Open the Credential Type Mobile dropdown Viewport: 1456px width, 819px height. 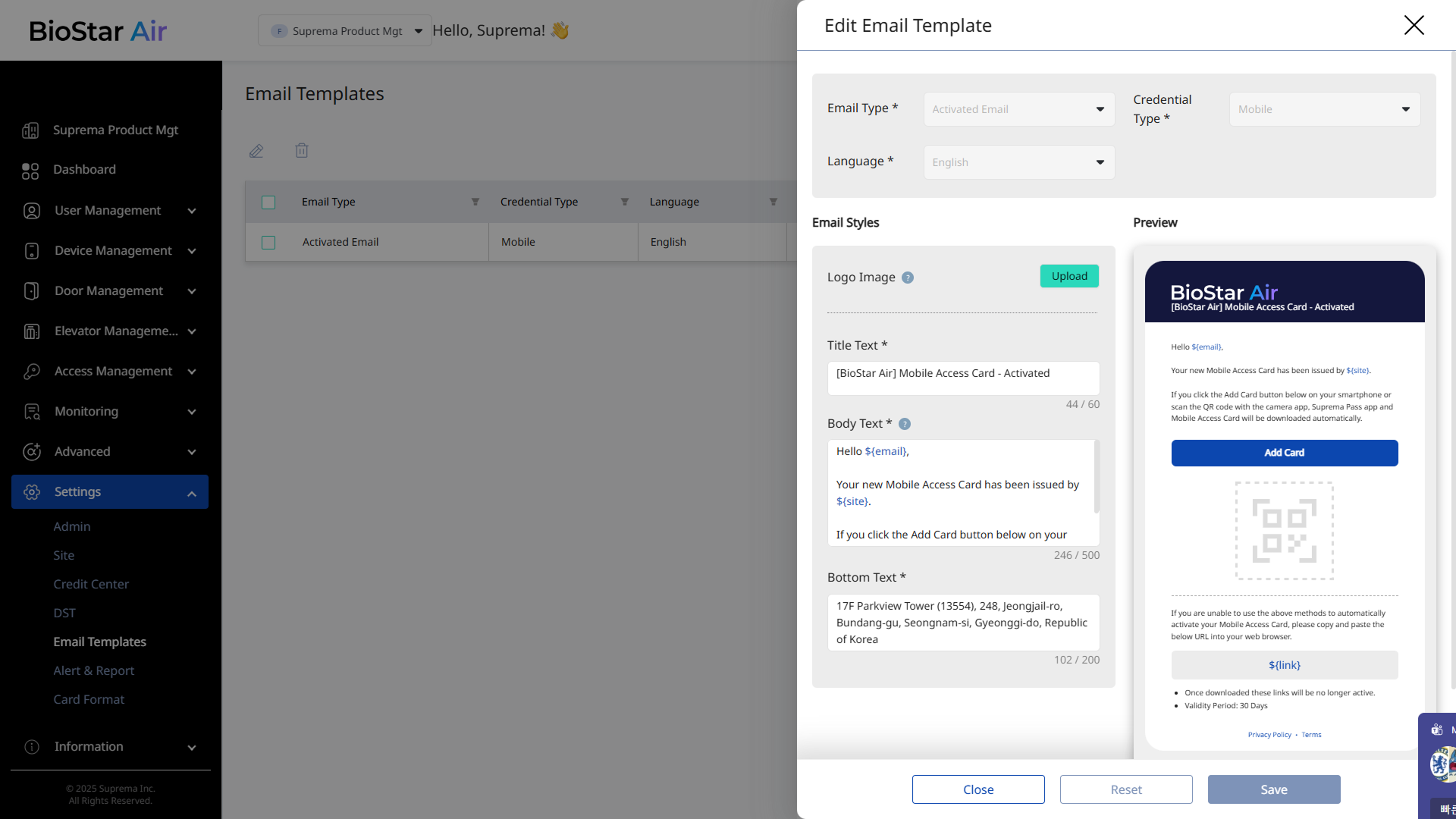(x=1324, y=109)
